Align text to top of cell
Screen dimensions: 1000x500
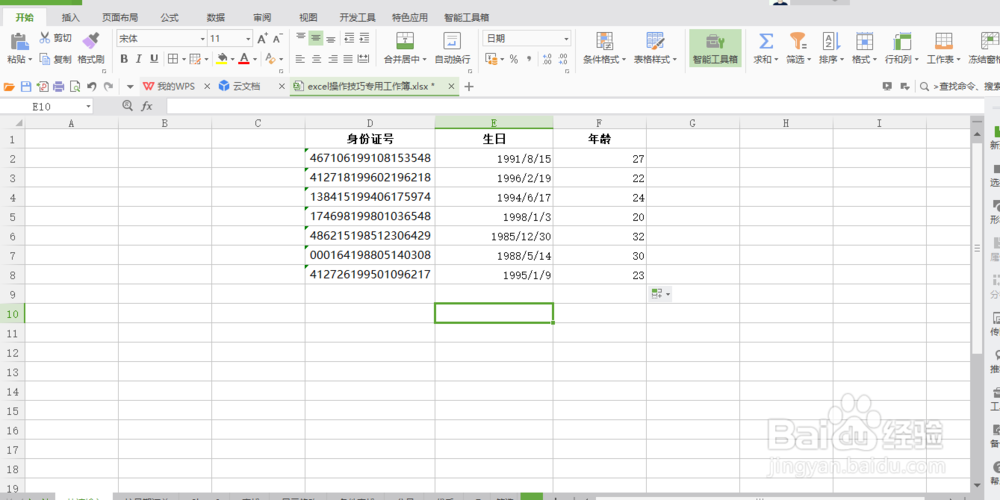(x=301, y=38)
